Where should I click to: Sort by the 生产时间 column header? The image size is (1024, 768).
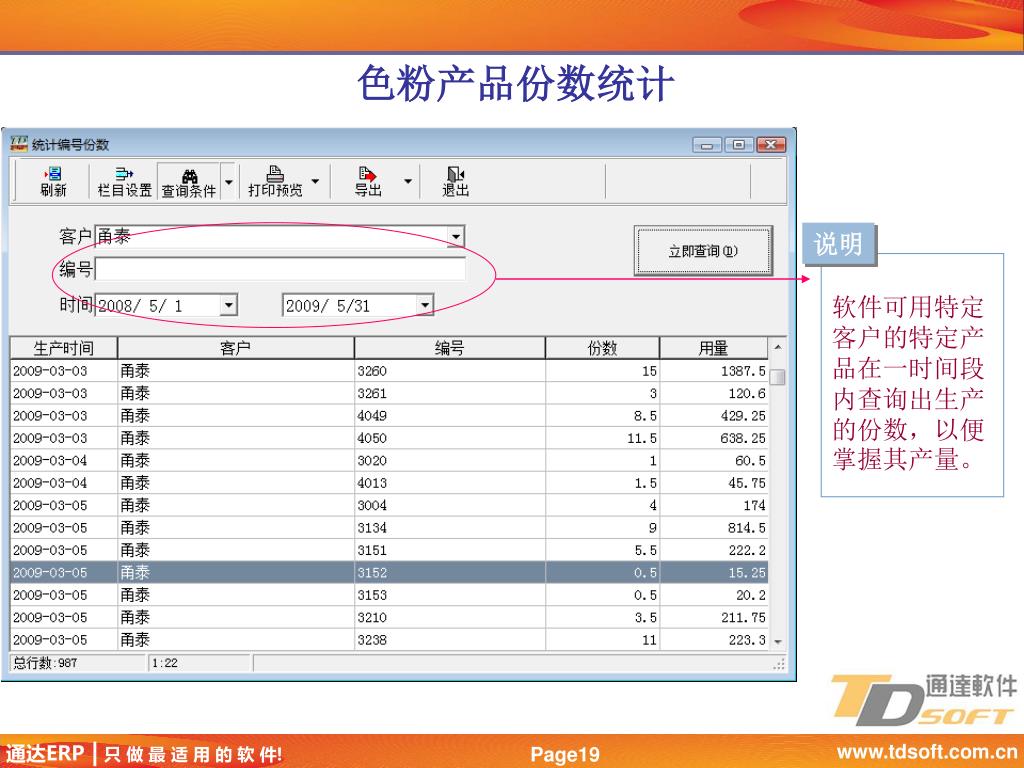(63, 348)
